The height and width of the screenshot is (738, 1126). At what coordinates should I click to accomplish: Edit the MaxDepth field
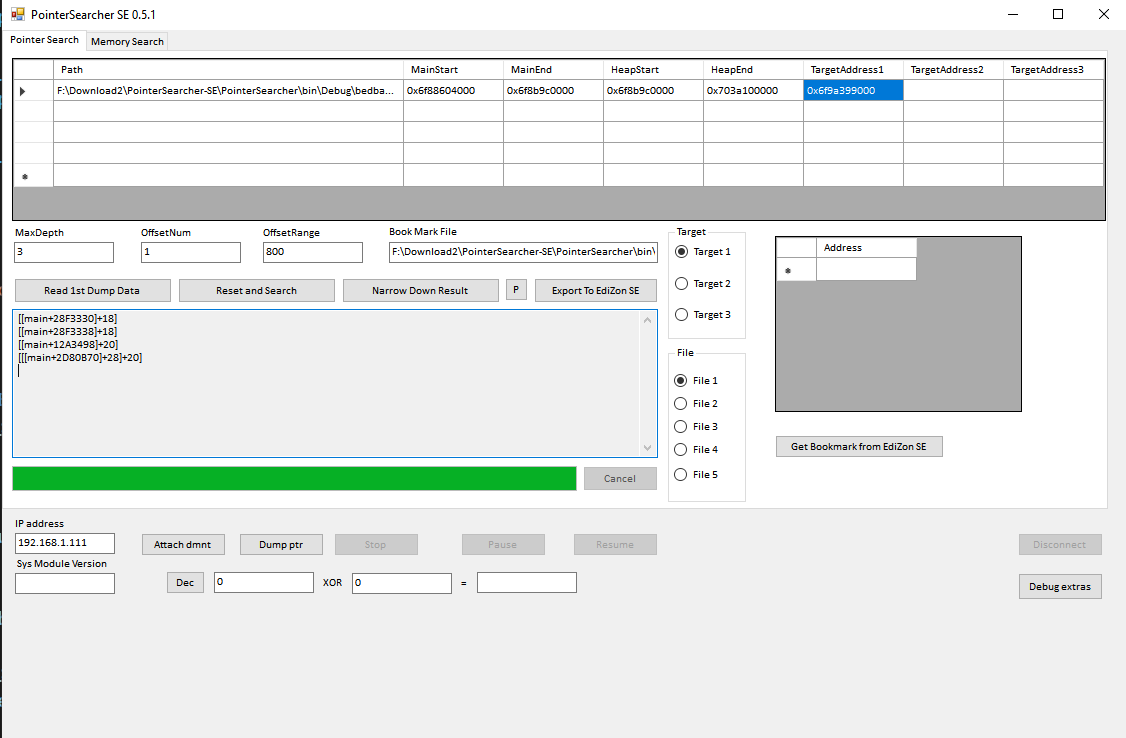64,252
